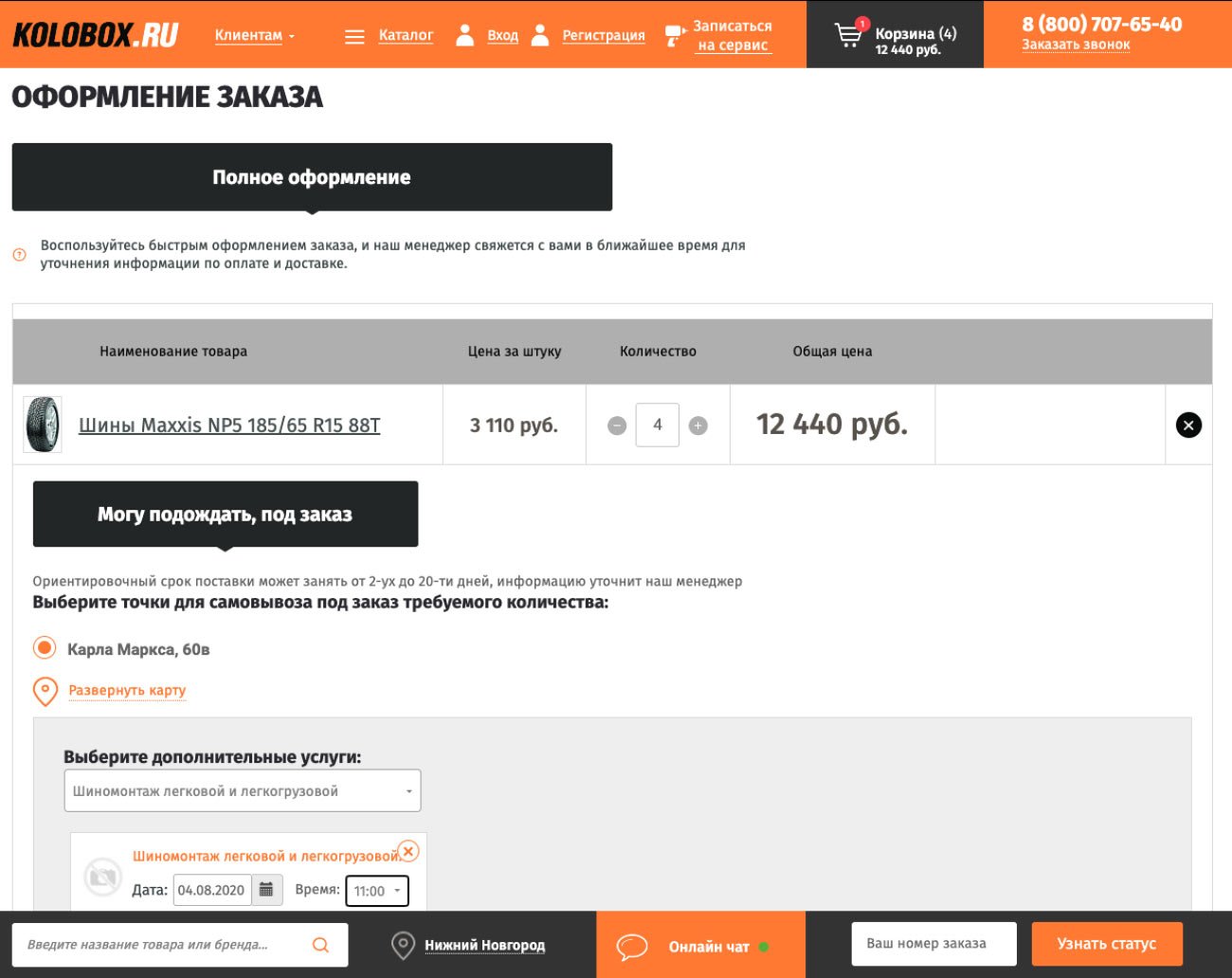Open the Развернуть карту link
The image size is (1232, 978).
tap(127, 691)
